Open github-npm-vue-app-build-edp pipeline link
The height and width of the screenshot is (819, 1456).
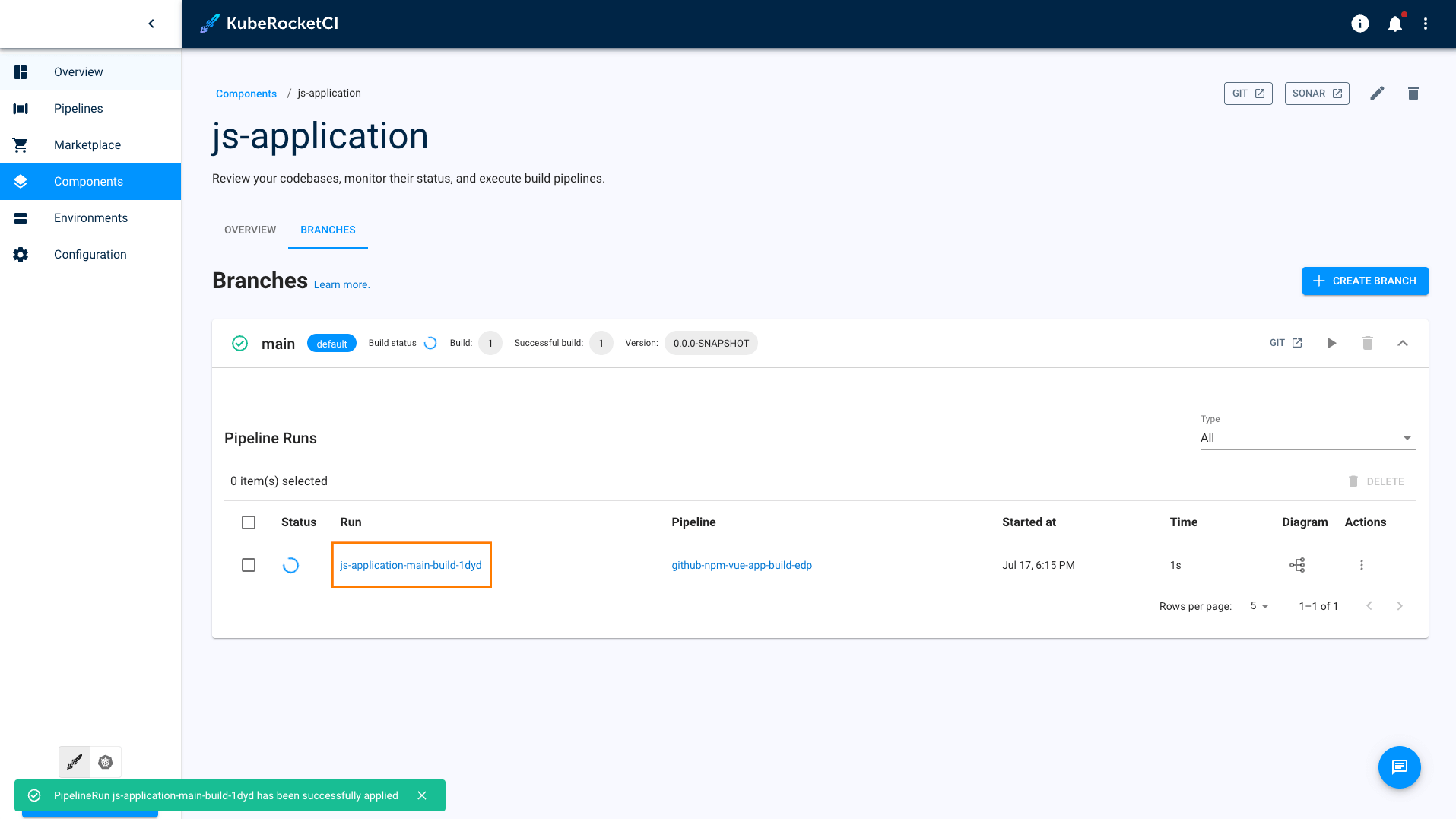[x=741, y=565]
